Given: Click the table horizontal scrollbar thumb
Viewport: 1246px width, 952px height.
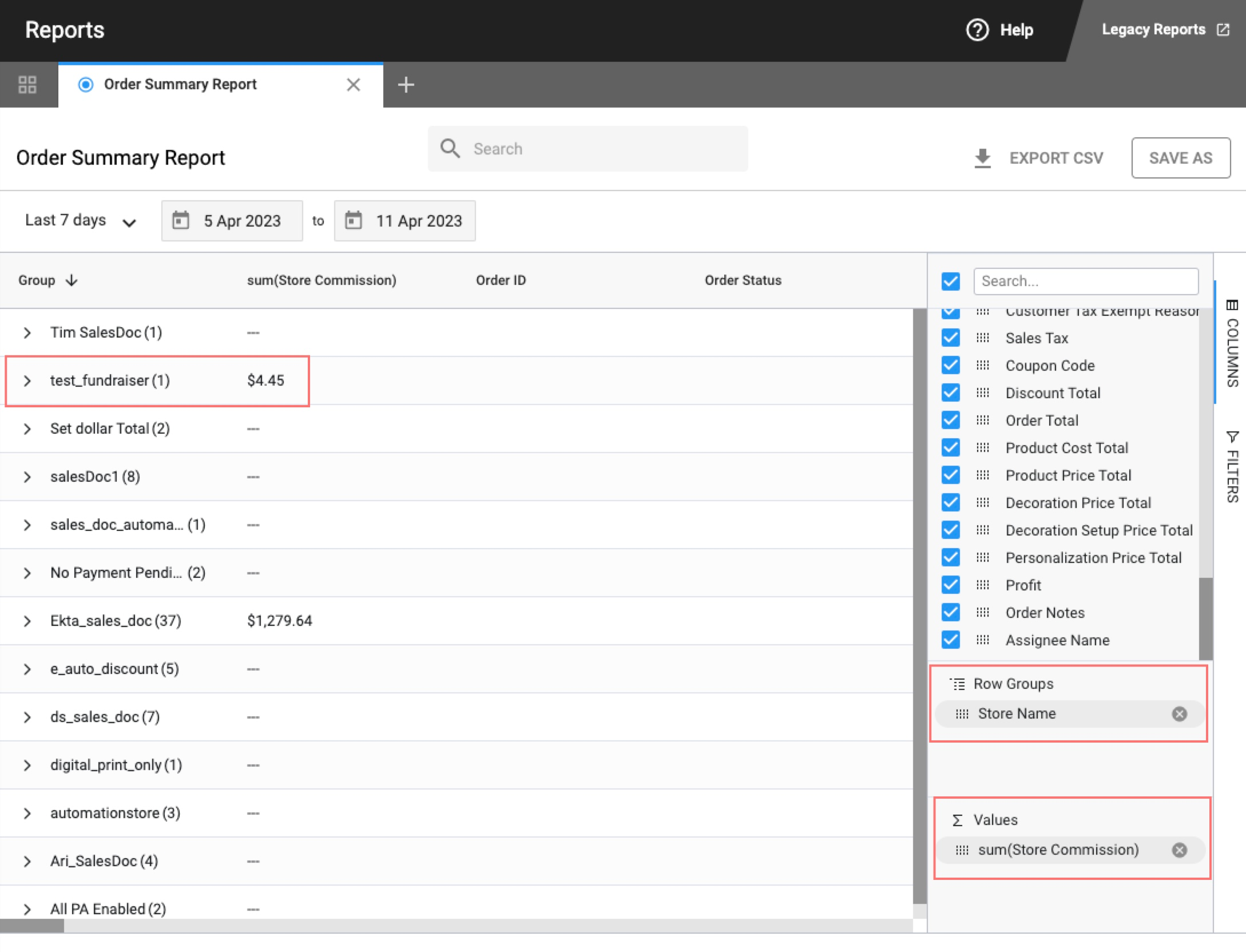Looking at the screenshot, I should pyautogui.click(x=32, y=926).
